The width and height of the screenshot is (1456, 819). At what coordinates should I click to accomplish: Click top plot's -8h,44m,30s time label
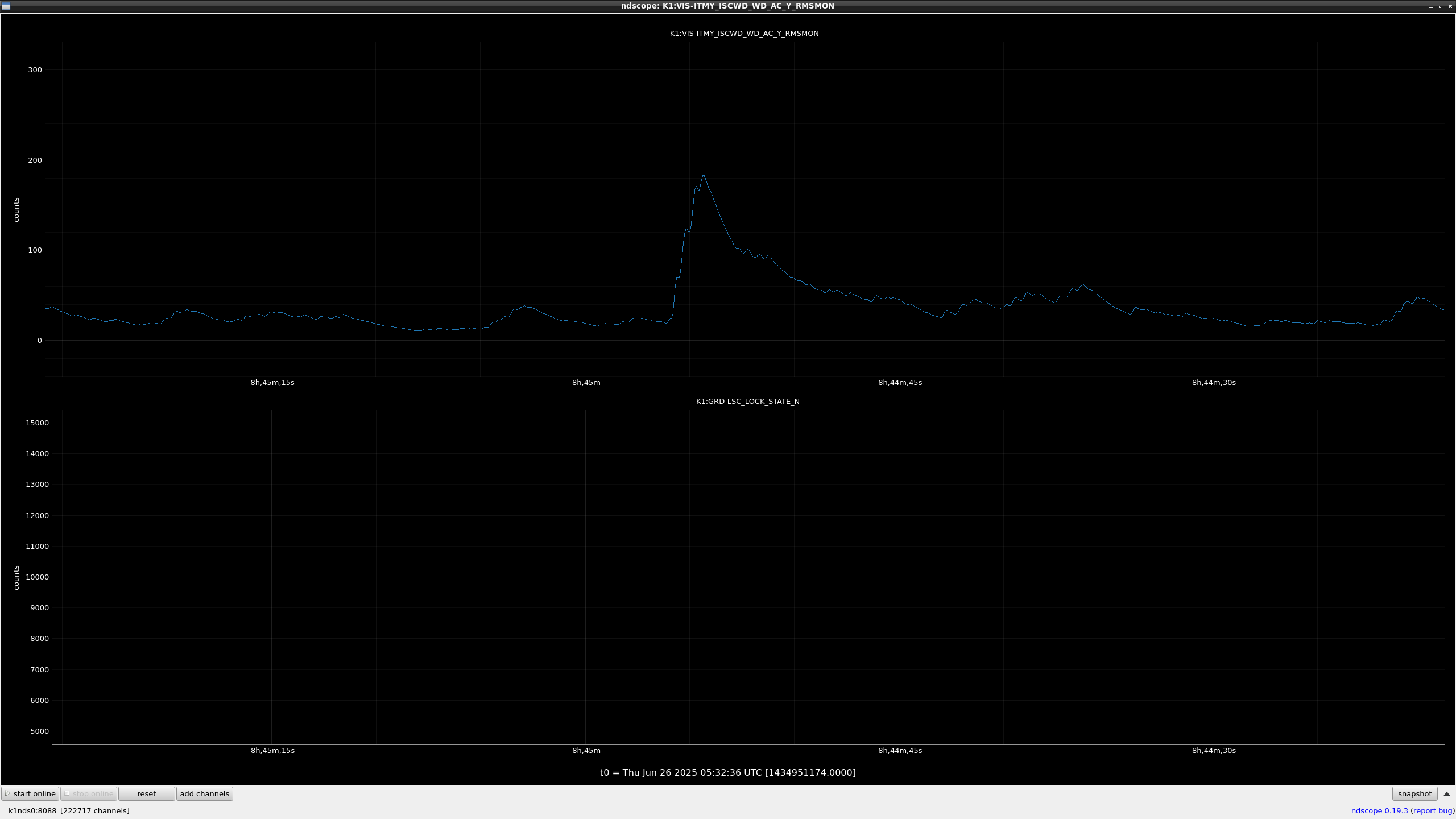(x=1213, y=383)
